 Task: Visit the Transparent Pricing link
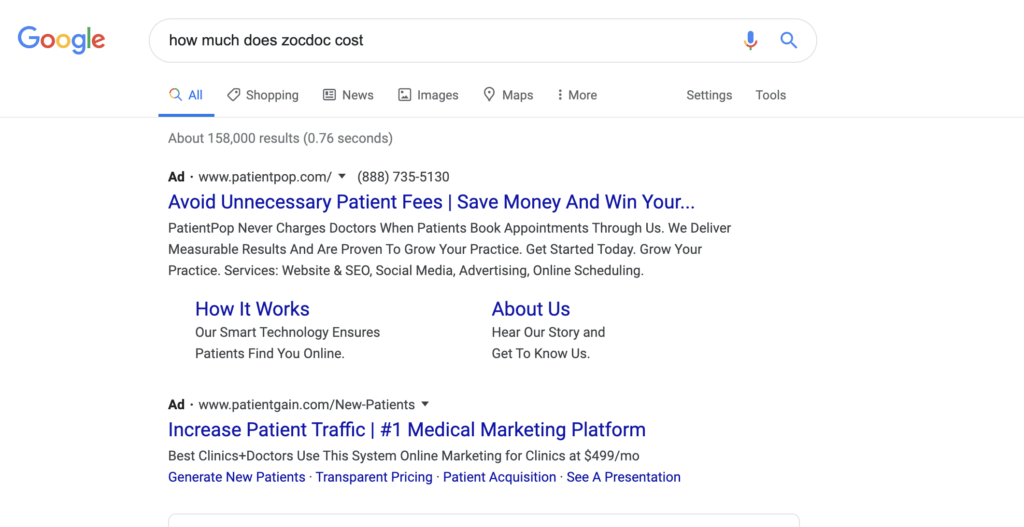click(x=374, y=477)
